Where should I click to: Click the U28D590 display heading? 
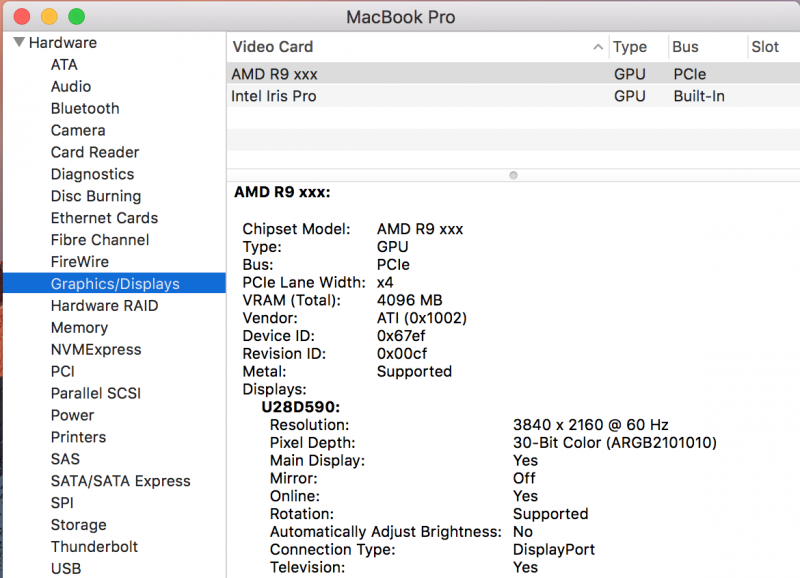pos(301,407)
